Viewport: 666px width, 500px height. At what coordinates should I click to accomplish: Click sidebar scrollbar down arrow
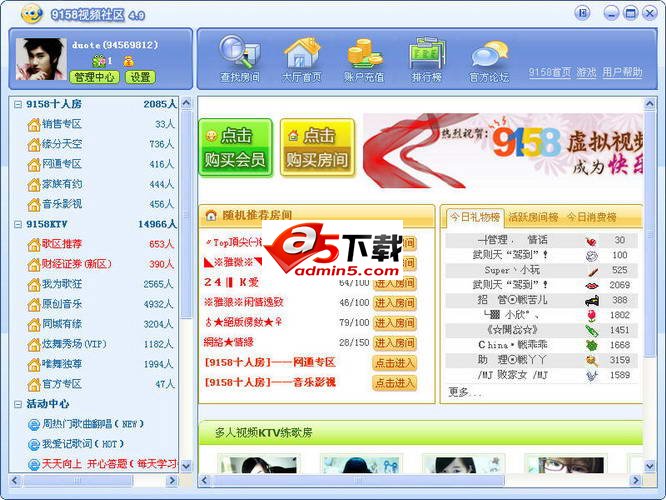coord(186,466)
